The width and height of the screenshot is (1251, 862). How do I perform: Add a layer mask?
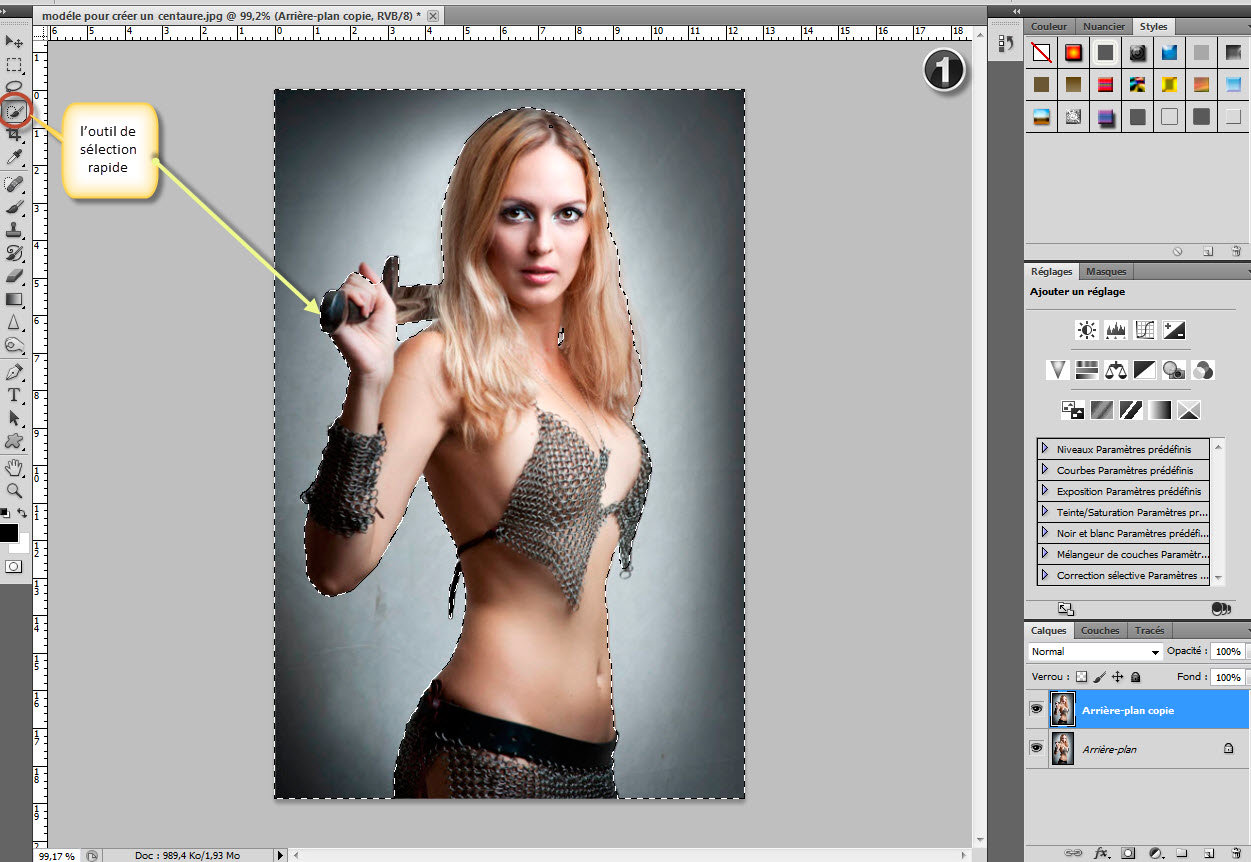point(1128,854)
